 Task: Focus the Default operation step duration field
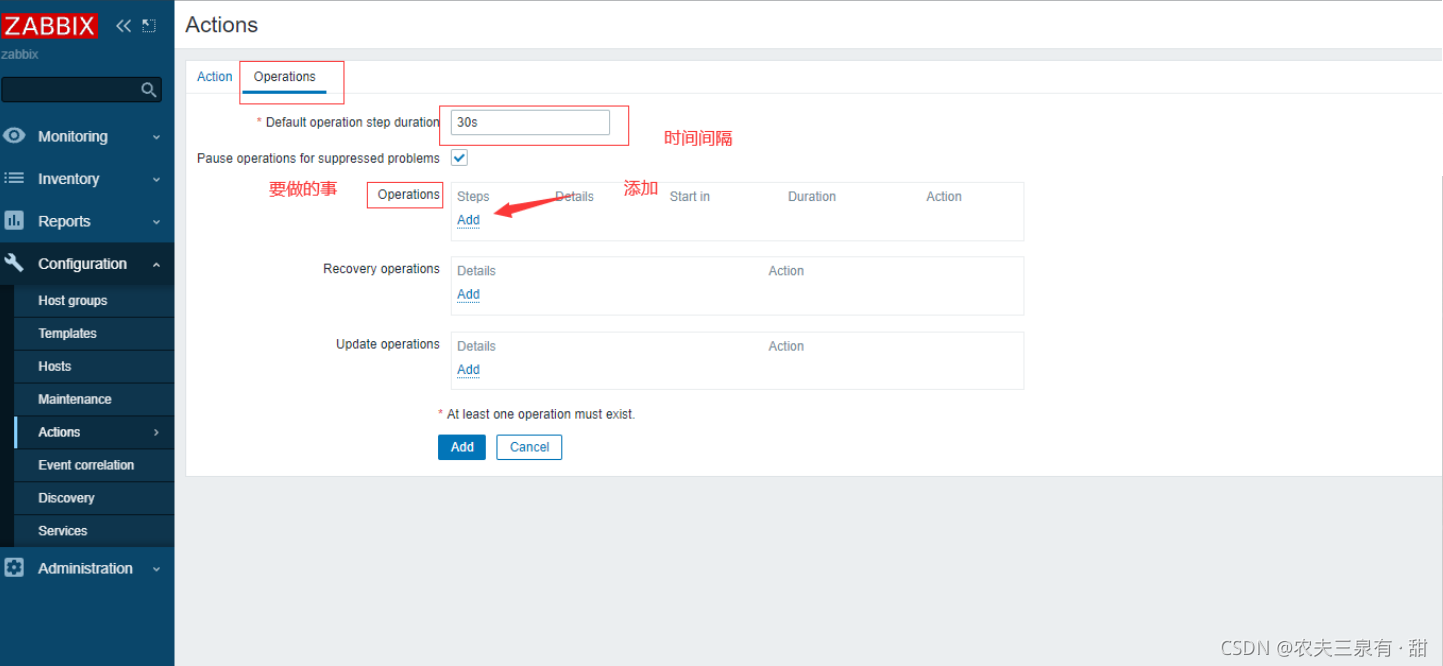pyautogui.click(x=530, y=122)
